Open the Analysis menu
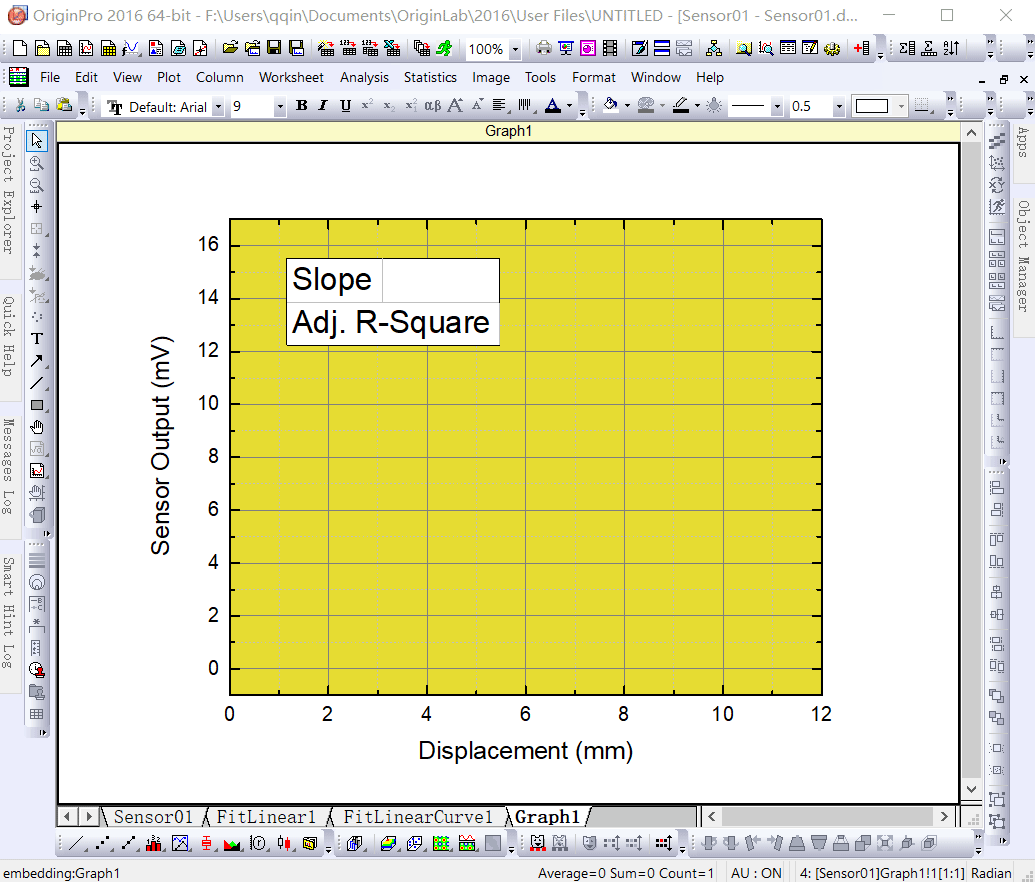Viewport: 1035px width, 882px height. [364, 77]
